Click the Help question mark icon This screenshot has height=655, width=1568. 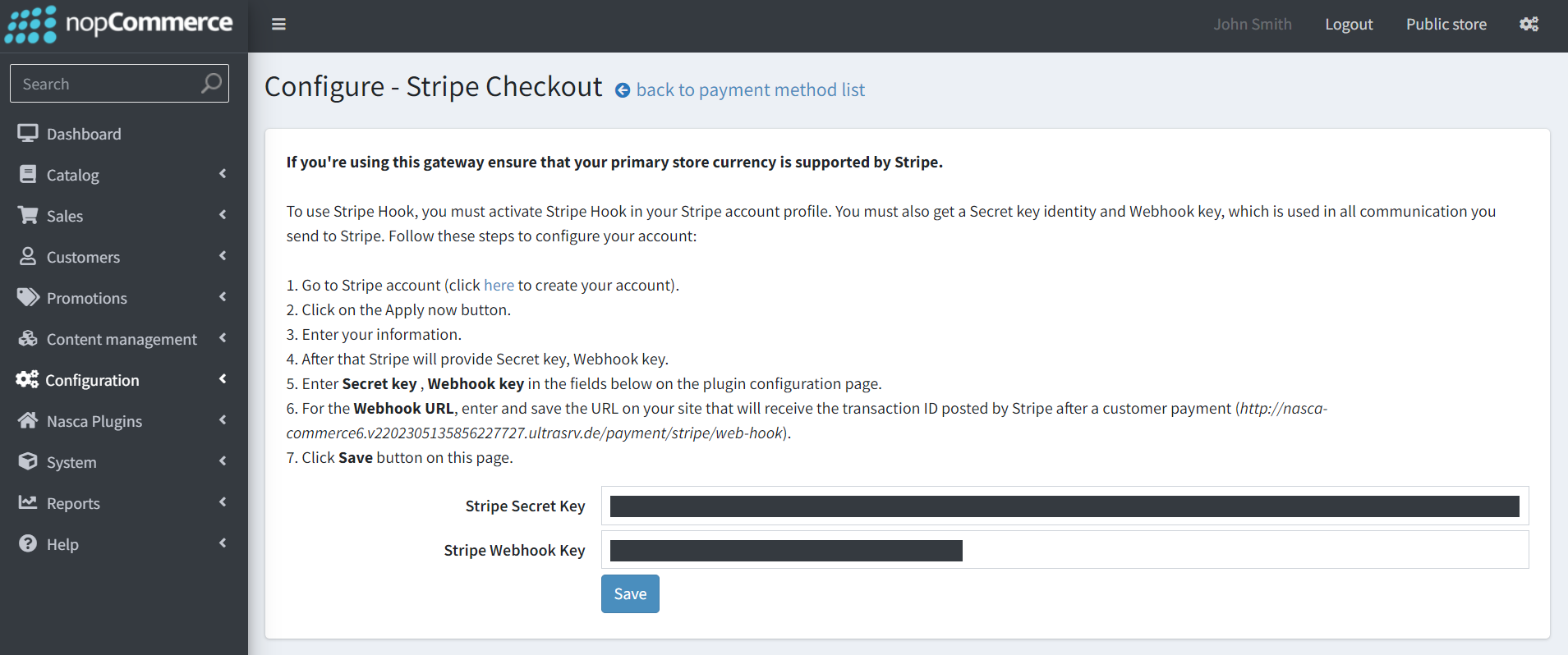(x=28, y=543)
